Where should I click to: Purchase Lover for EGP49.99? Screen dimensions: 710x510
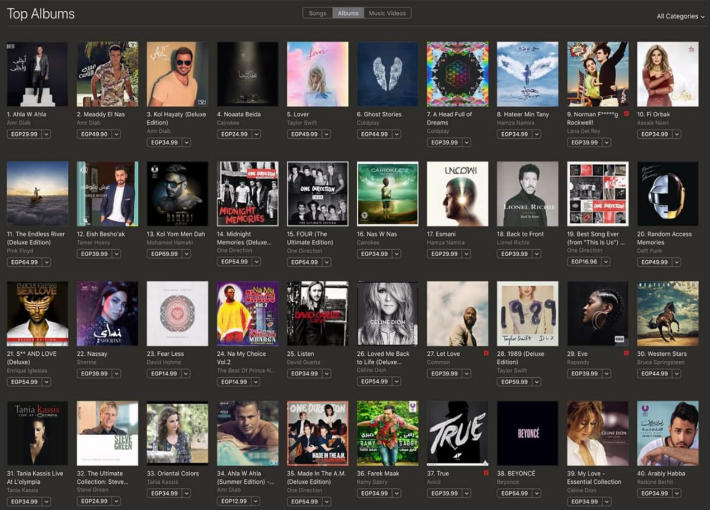coord(304,134)
